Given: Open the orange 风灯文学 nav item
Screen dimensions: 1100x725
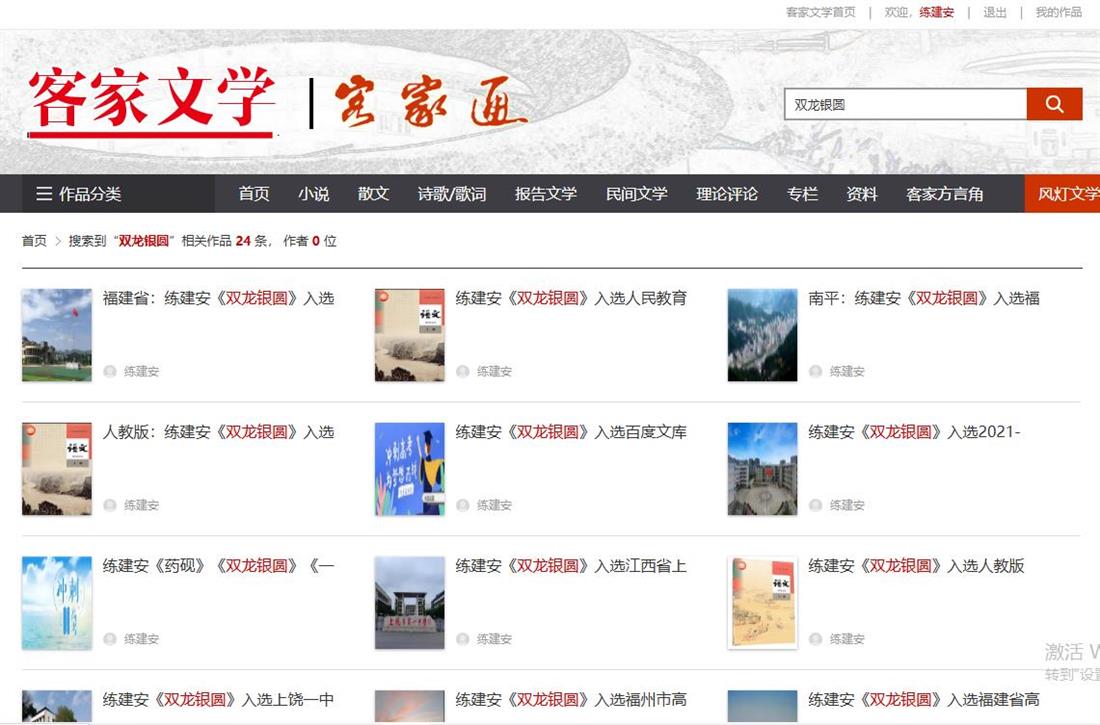Looking at the screenshot, I should pyautogui.click(x=1062, y=194).
